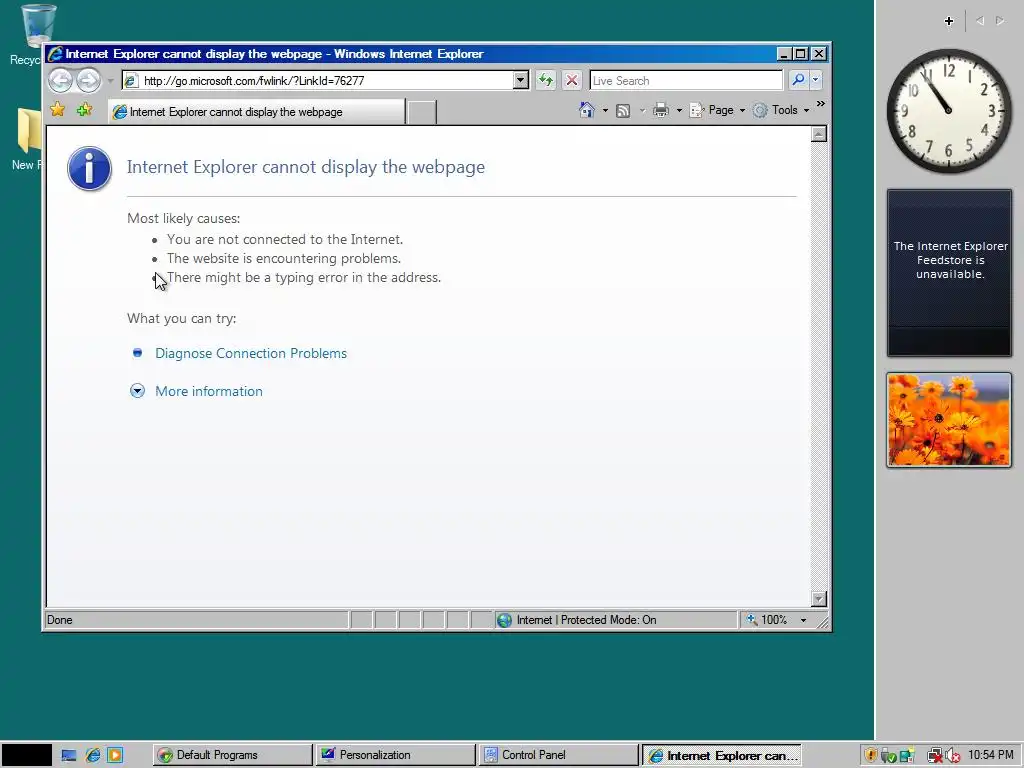Click the Home page icon

pos(586,110)
